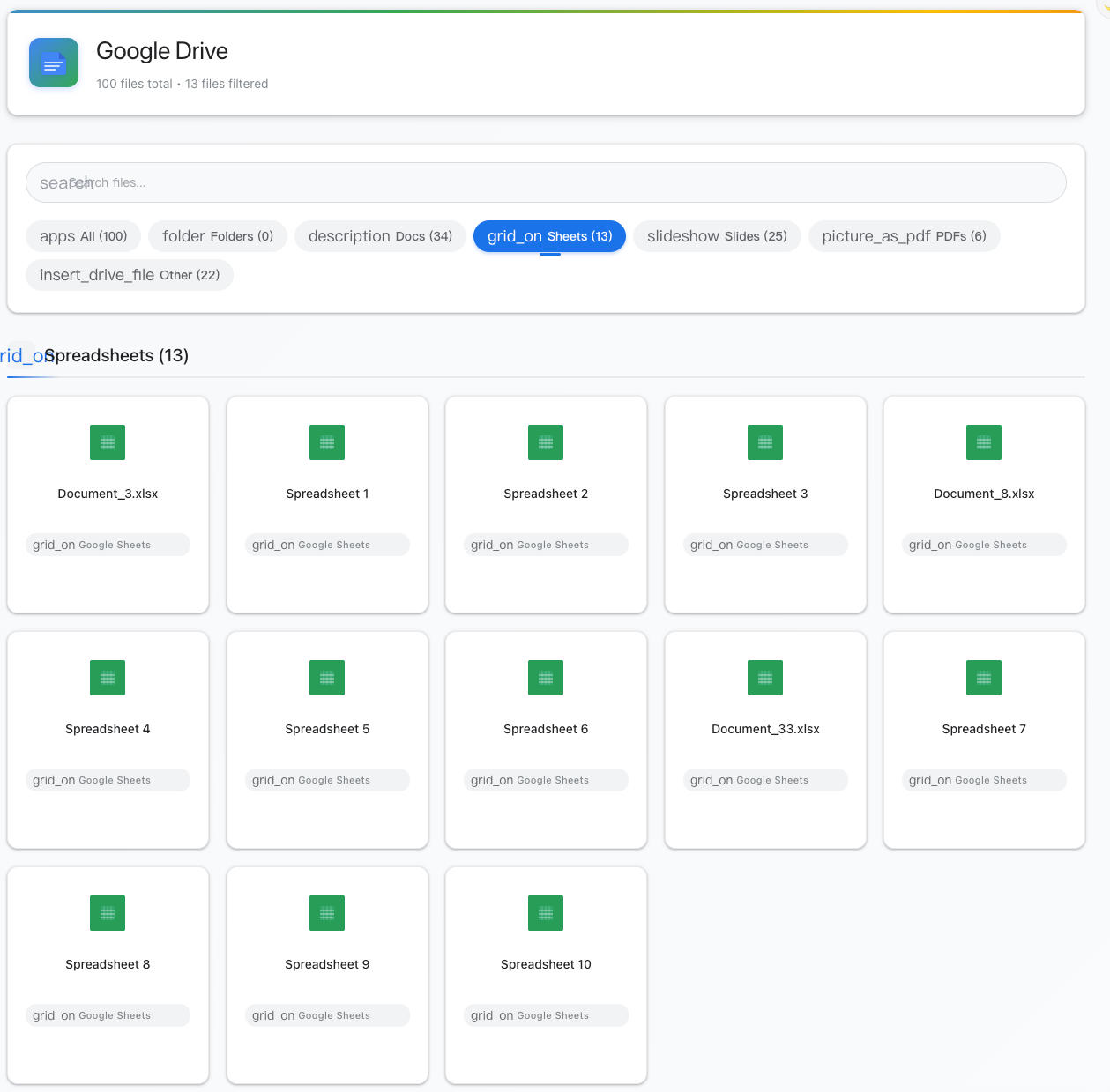The image size is (1110, 1092).
Task: Click the green sheet icon for Spreadsheet 3
Action: pyautogui.click(x=765, y=442)
